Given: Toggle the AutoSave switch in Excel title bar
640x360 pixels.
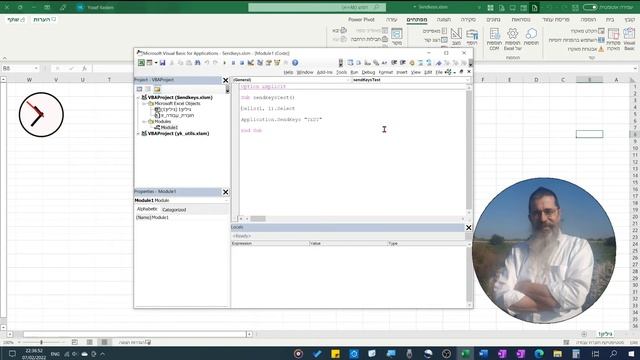Looking at the screenshot, I should [x=590, y=7].
